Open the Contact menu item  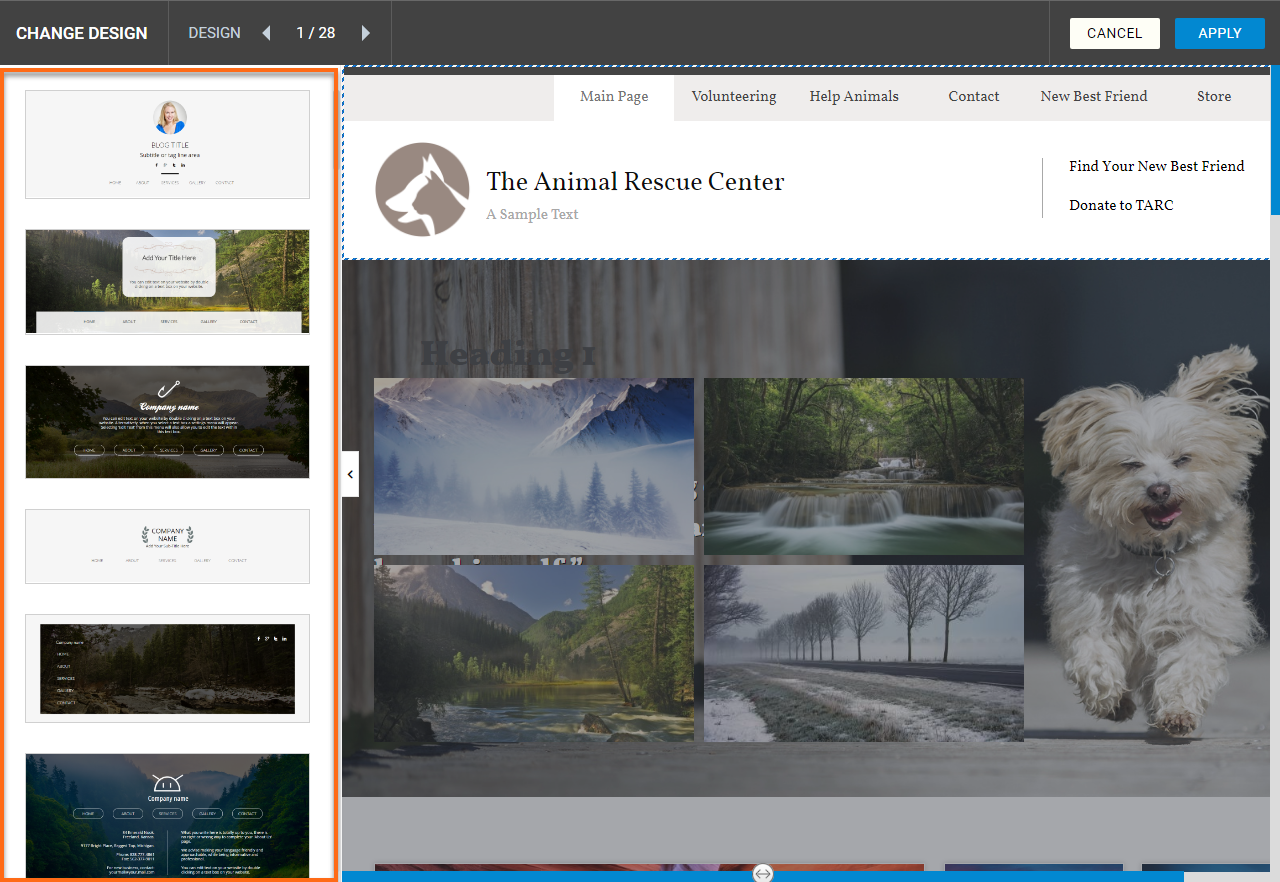[x=973, y=97]
